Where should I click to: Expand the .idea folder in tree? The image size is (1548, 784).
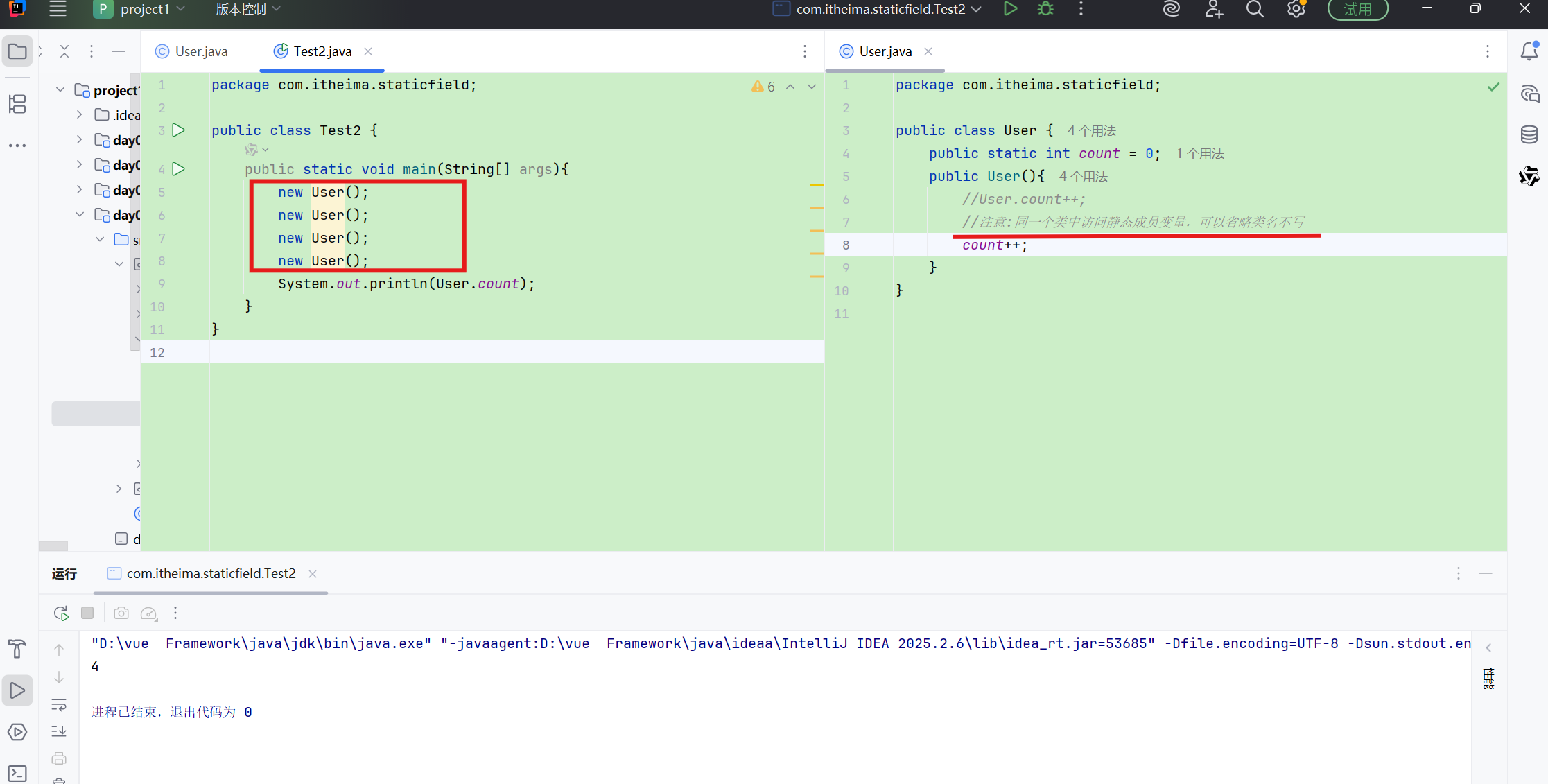point(80,114)
